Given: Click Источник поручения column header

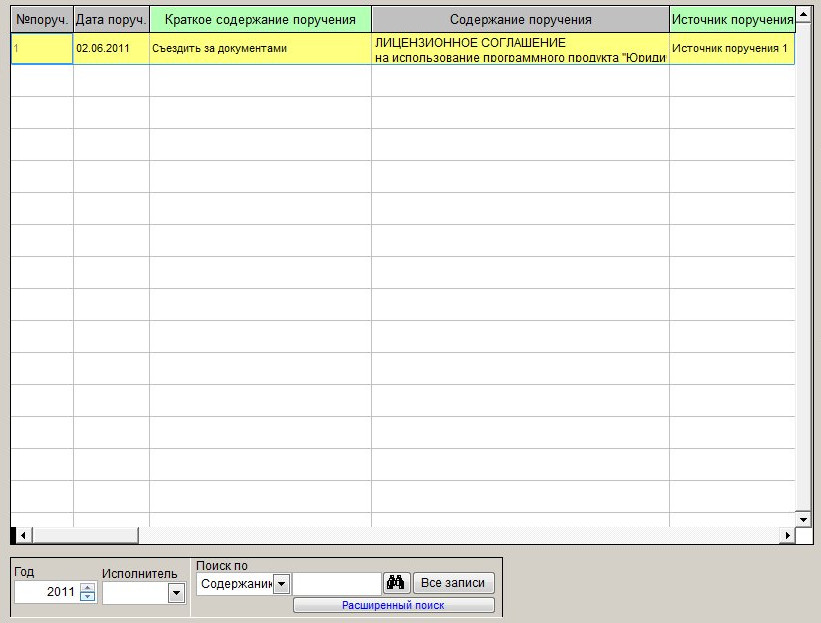Looking at the screenshot, I should pos(733,19).
